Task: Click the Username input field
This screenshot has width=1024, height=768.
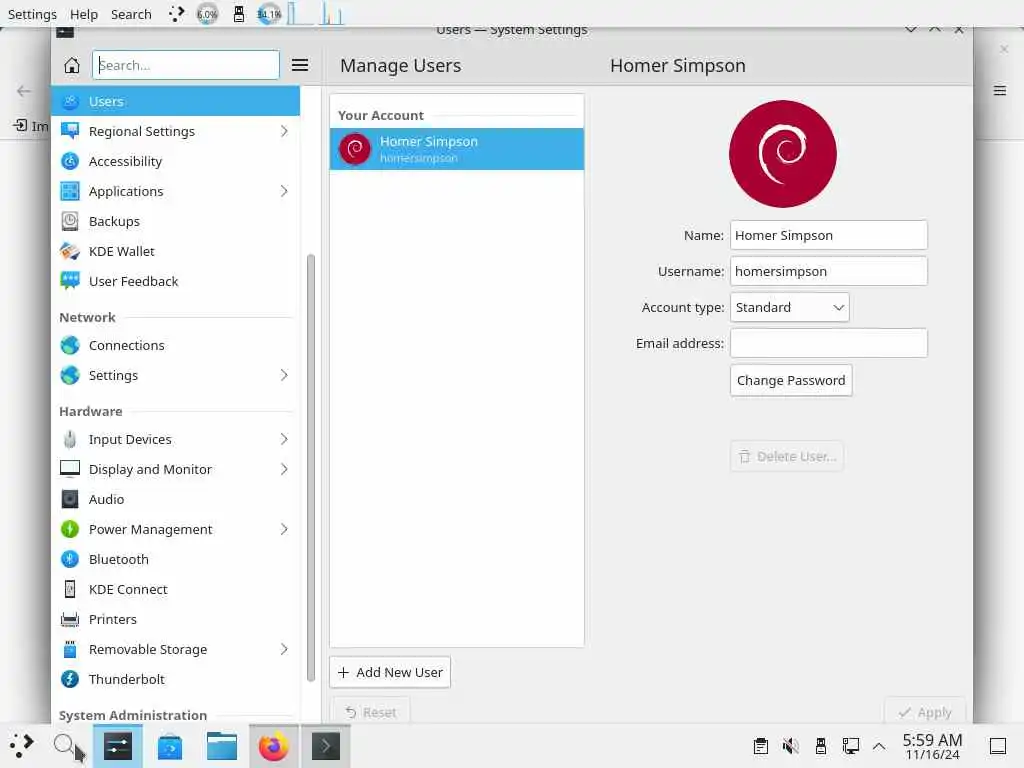Action: coord(829,271)
